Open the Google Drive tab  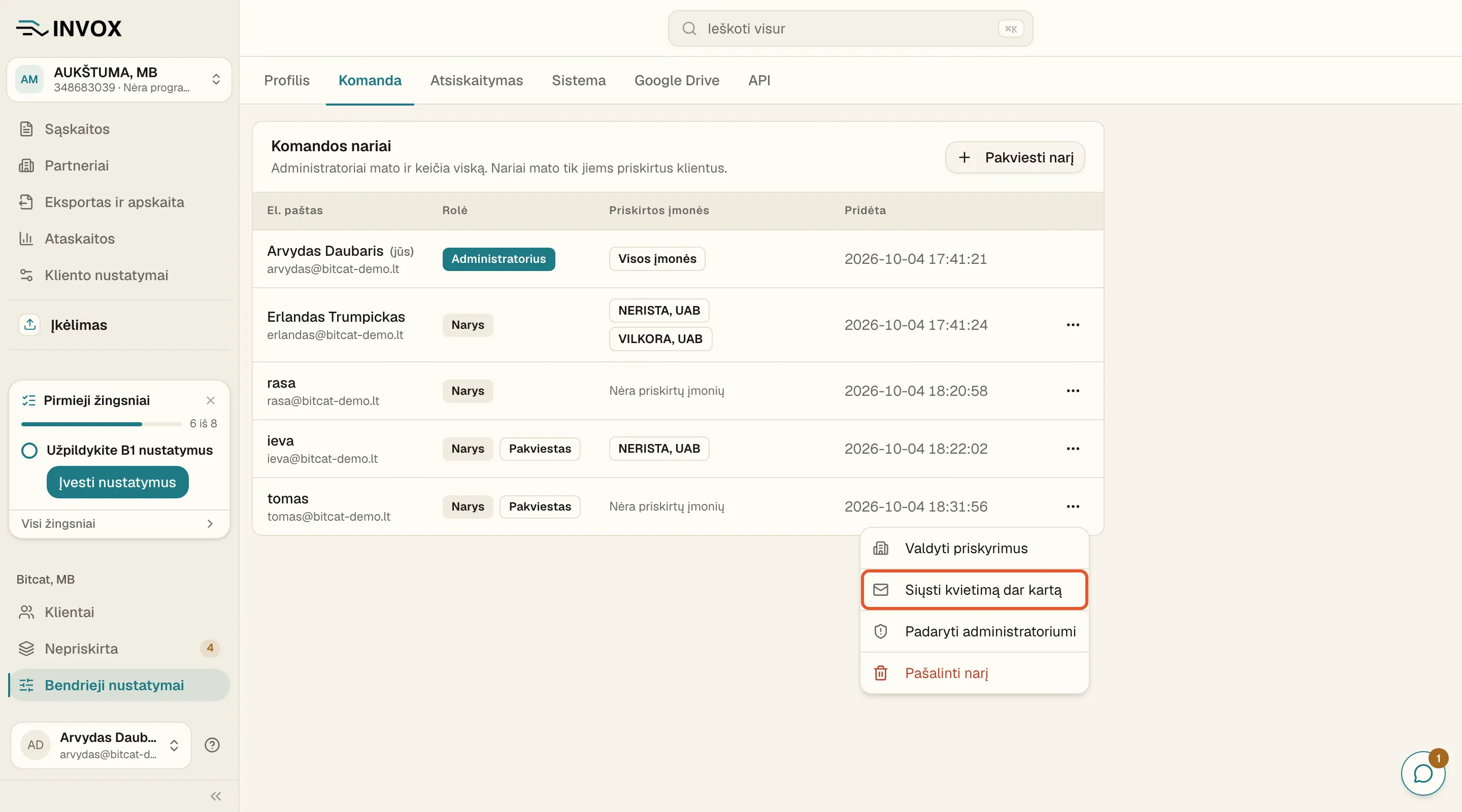(x=677, y=81)
